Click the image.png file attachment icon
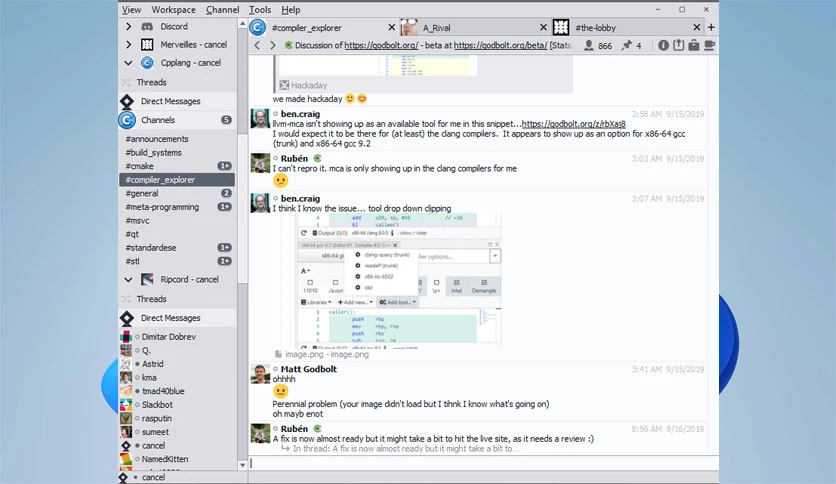836x484 pixels. [x=278, y=354]
